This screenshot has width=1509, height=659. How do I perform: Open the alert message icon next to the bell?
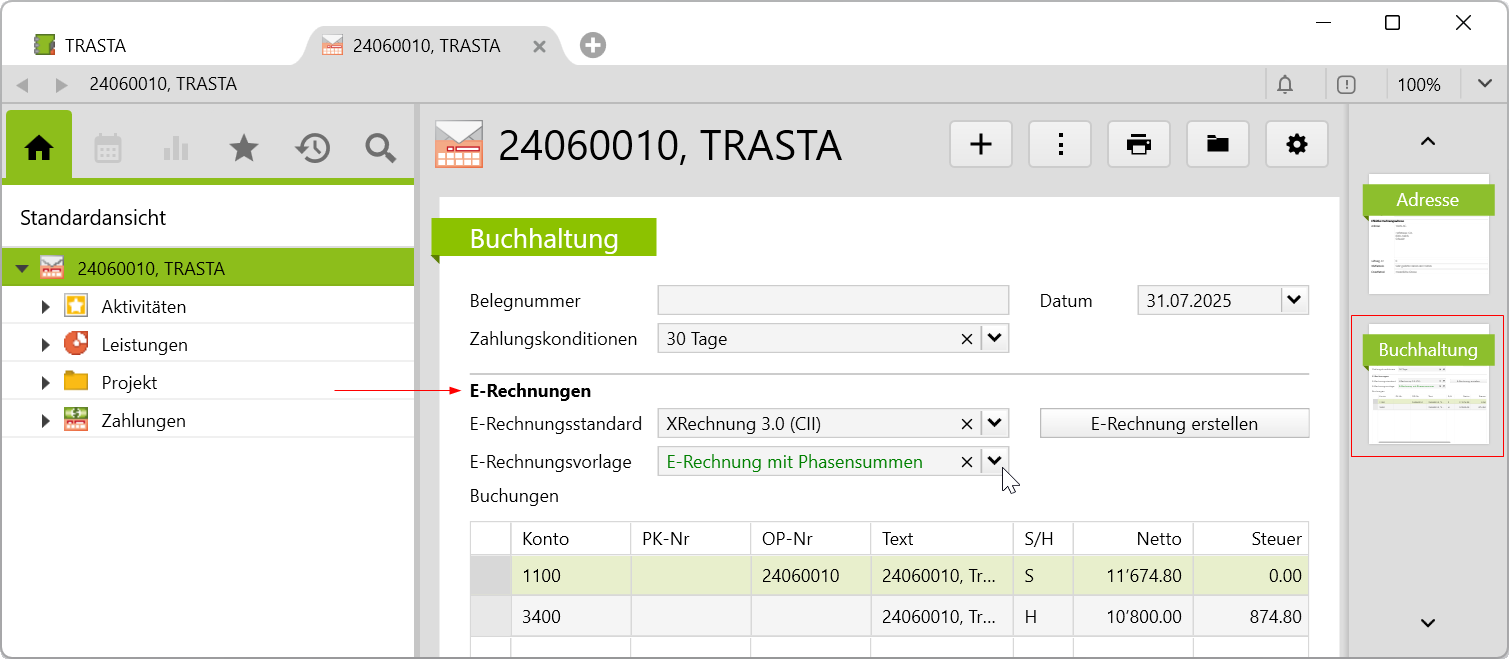(x=1346, y=84)
